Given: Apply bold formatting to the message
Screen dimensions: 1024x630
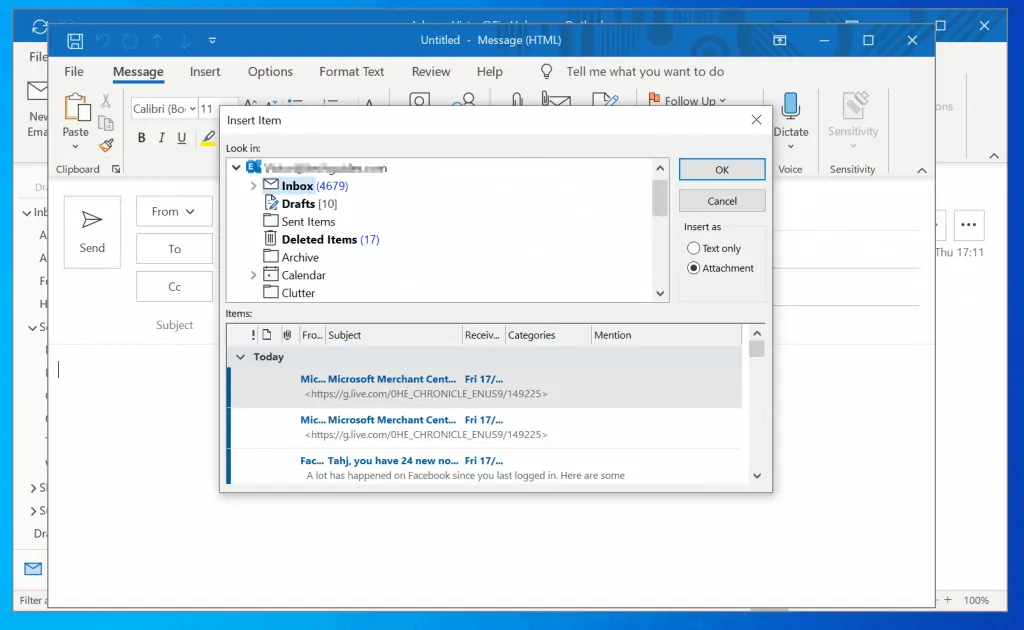Looking at the screenshot, I should tap(142, 137).
